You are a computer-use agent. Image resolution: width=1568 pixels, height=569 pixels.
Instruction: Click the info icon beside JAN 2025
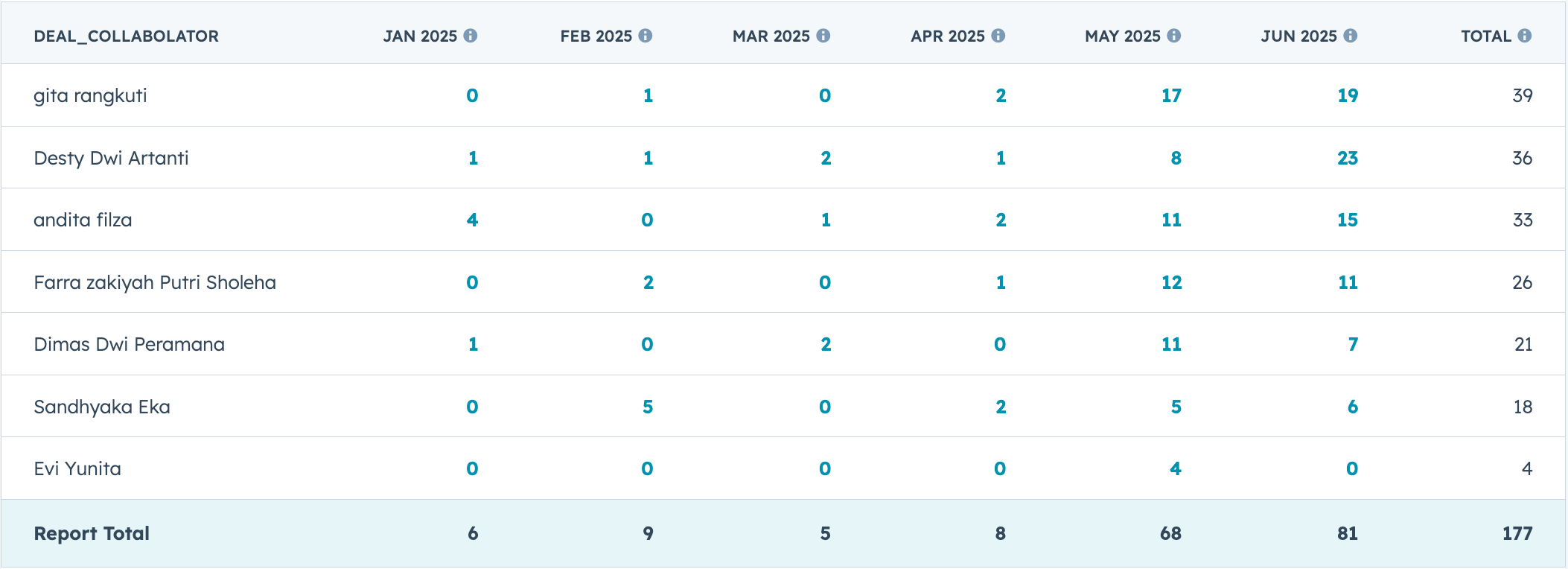point(471,36)
